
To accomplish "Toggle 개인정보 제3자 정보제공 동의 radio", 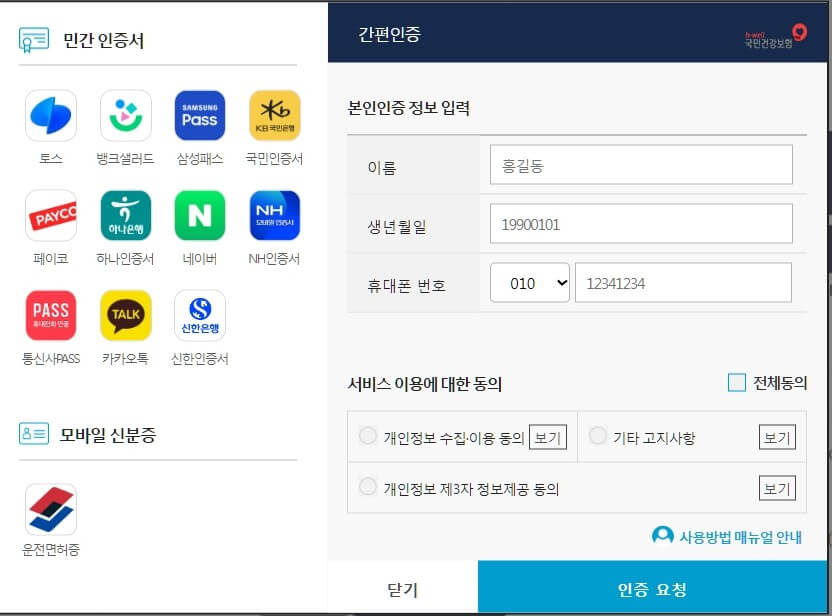I will pyautogui.click(x=368, y=487).
